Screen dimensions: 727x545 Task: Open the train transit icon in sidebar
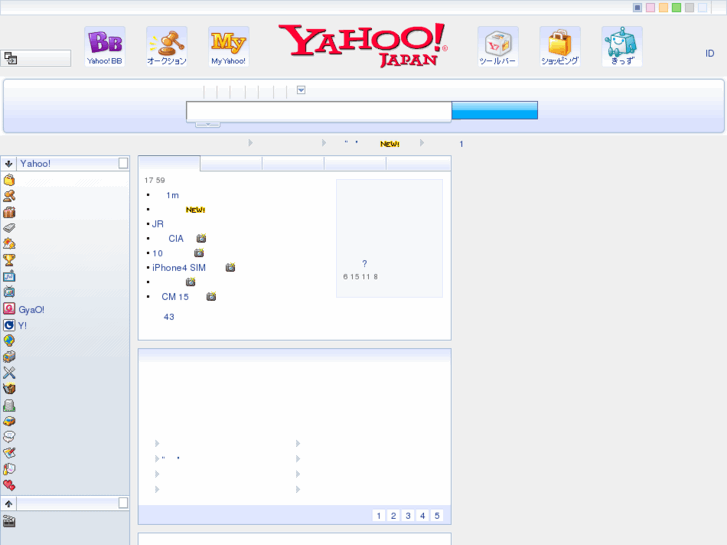[9, 357]
